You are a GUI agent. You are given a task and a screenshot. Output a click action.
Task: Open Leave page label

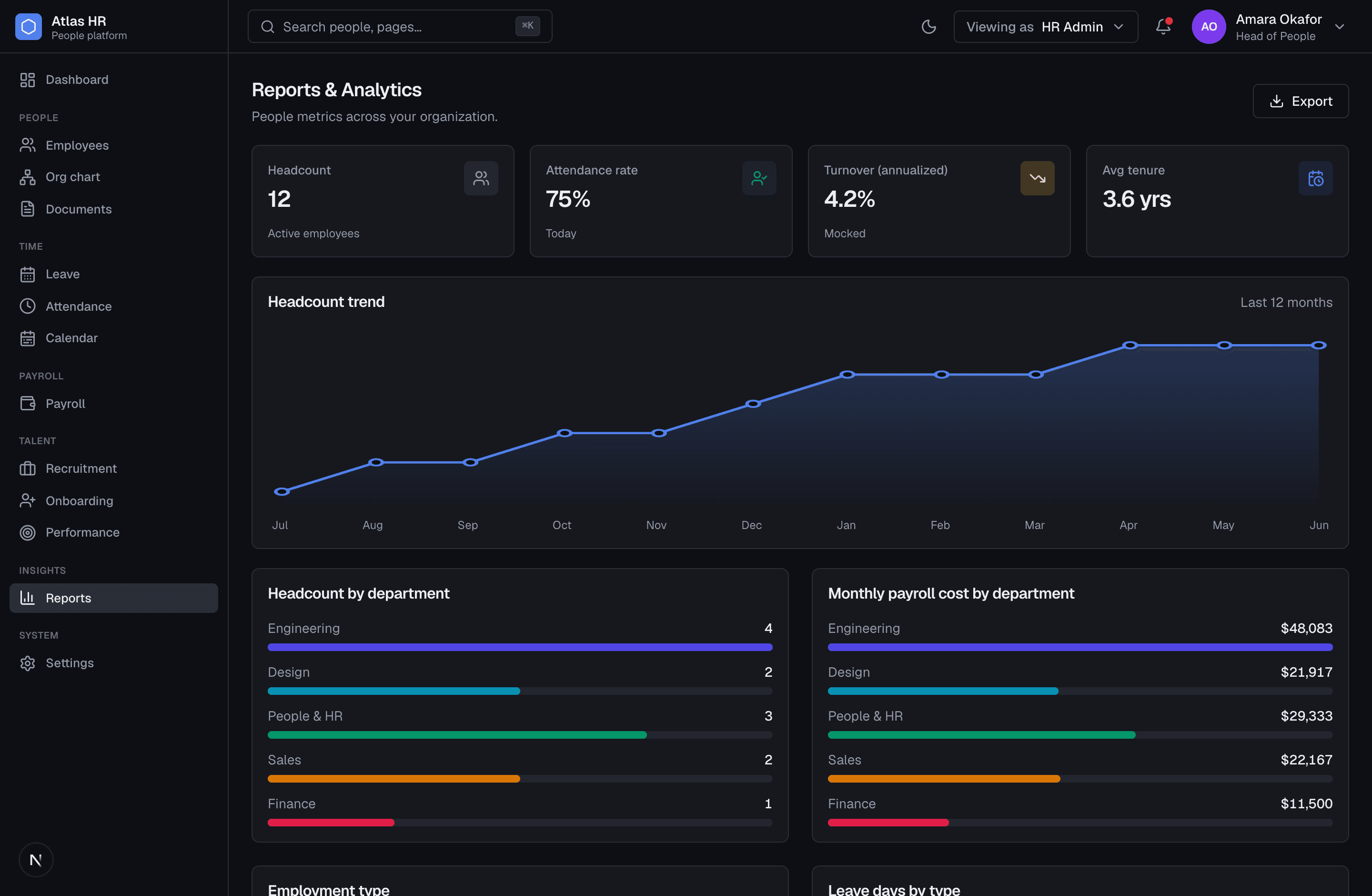[62, 275]
